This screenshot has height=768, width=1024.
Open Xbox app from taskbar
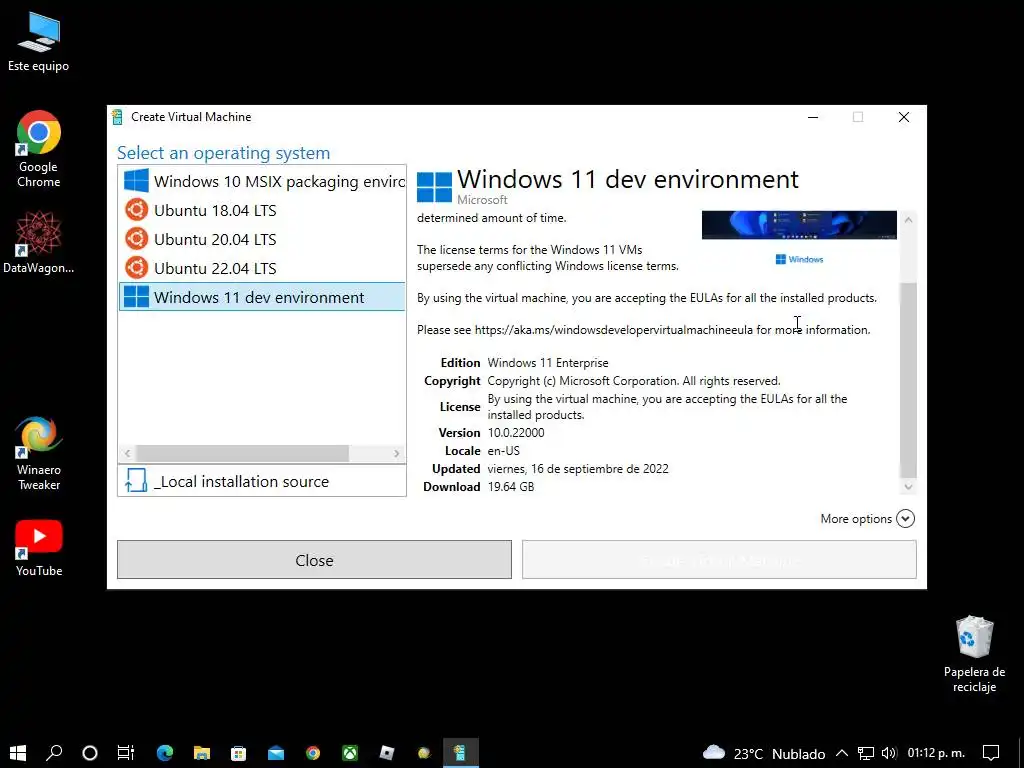tap(350, 753)
